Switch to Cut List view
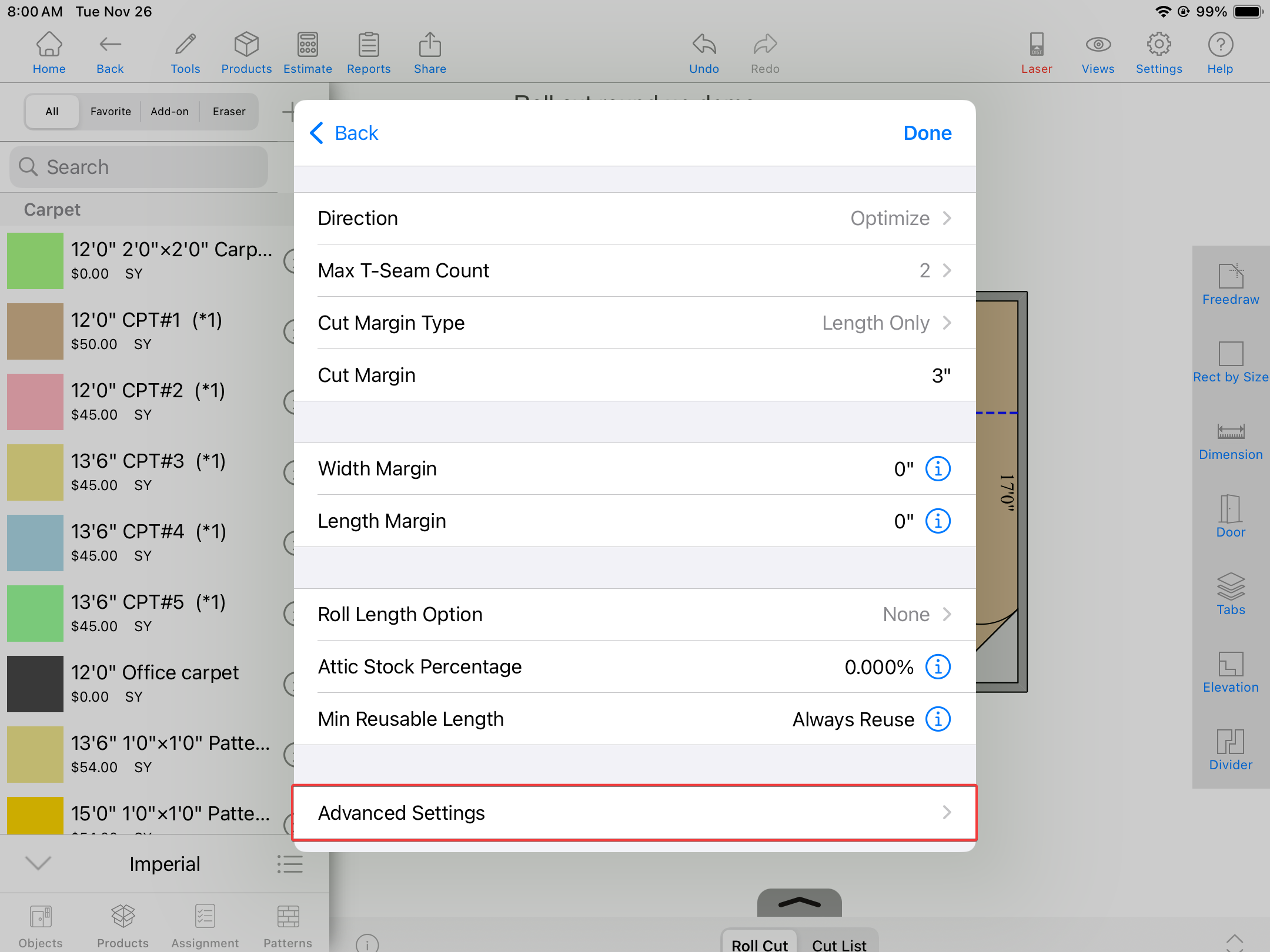 coord(838,944)
